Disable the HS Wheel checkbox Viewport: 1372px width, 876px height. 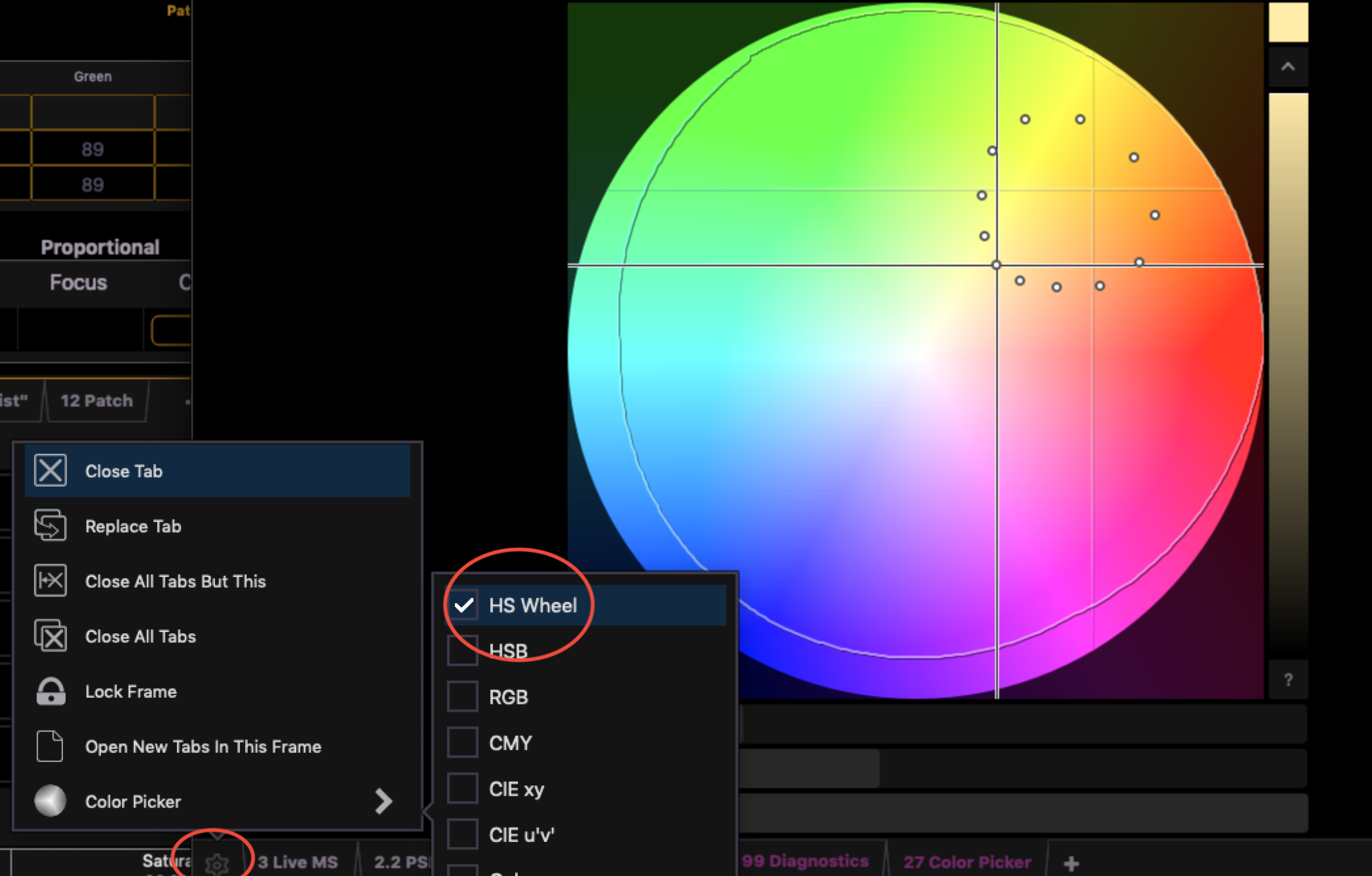464,605
